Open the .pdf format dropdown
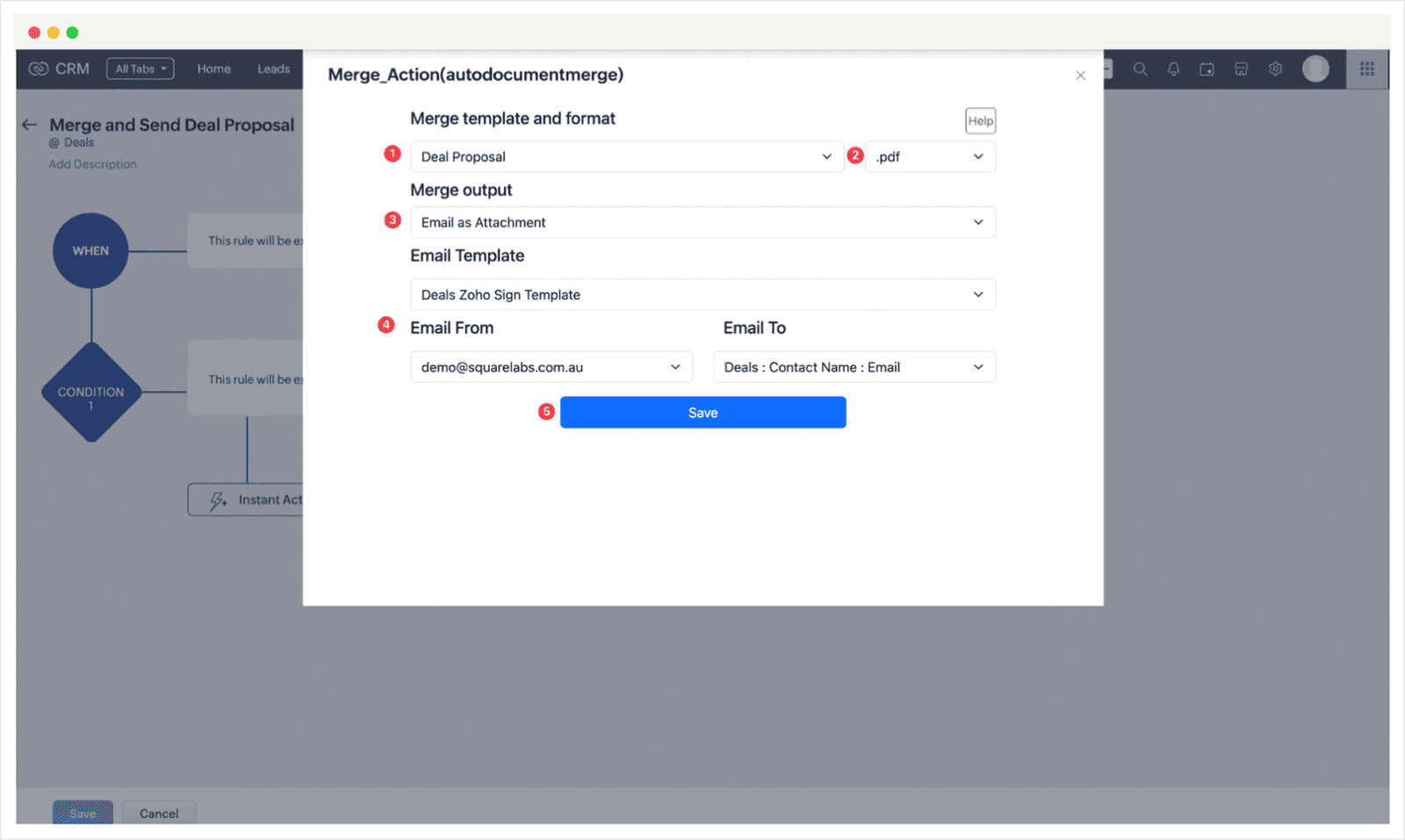This screenshot has height=840, width=1405. pos(930,156)
